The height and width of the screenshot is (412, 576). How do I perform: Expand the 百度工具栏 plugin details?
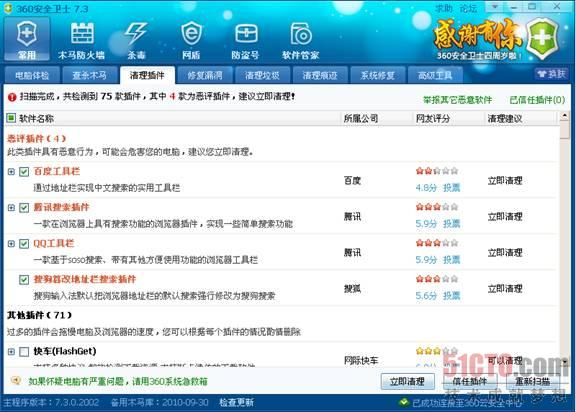point(11,171)
